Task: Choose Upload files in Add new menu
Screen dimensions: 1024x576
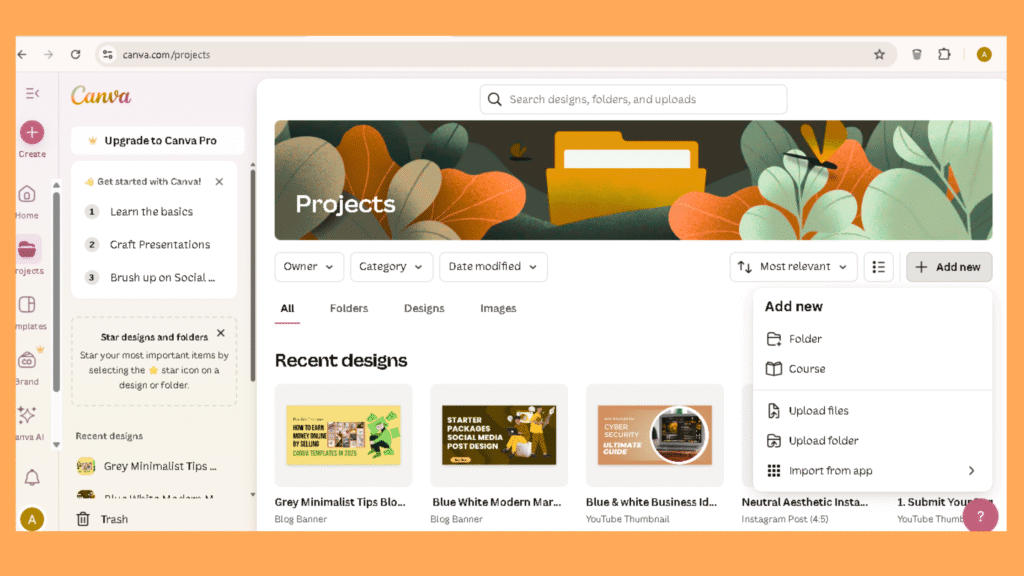Action: [x=872, y=411]
